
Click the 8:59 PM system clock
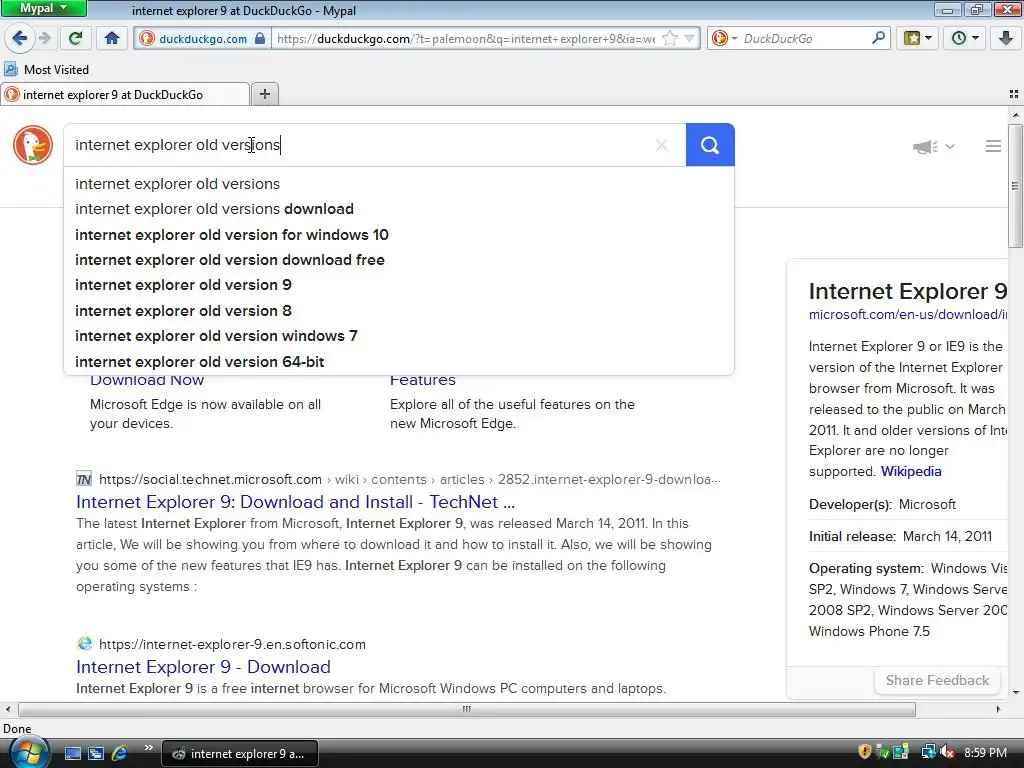985,753
